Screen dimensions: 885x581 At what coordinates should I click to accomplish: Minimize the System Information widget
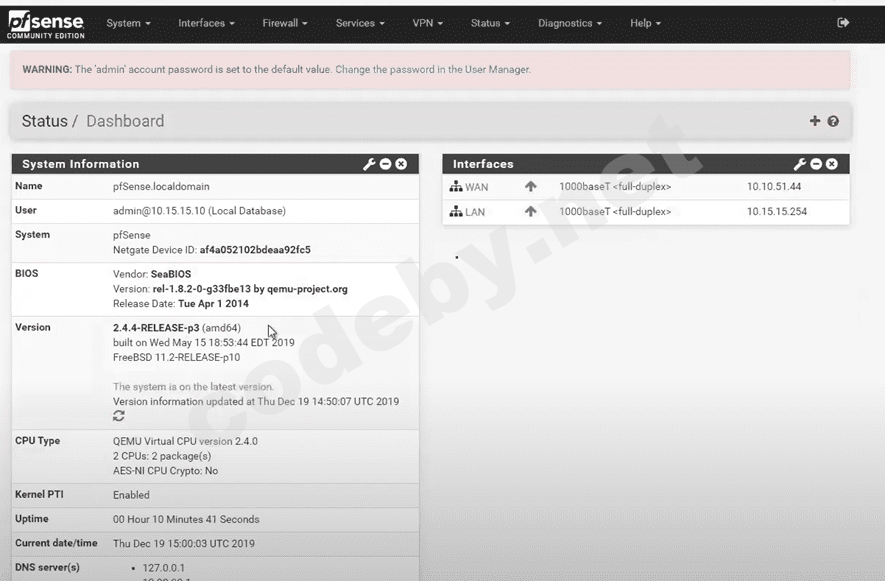tap(385, 164)
